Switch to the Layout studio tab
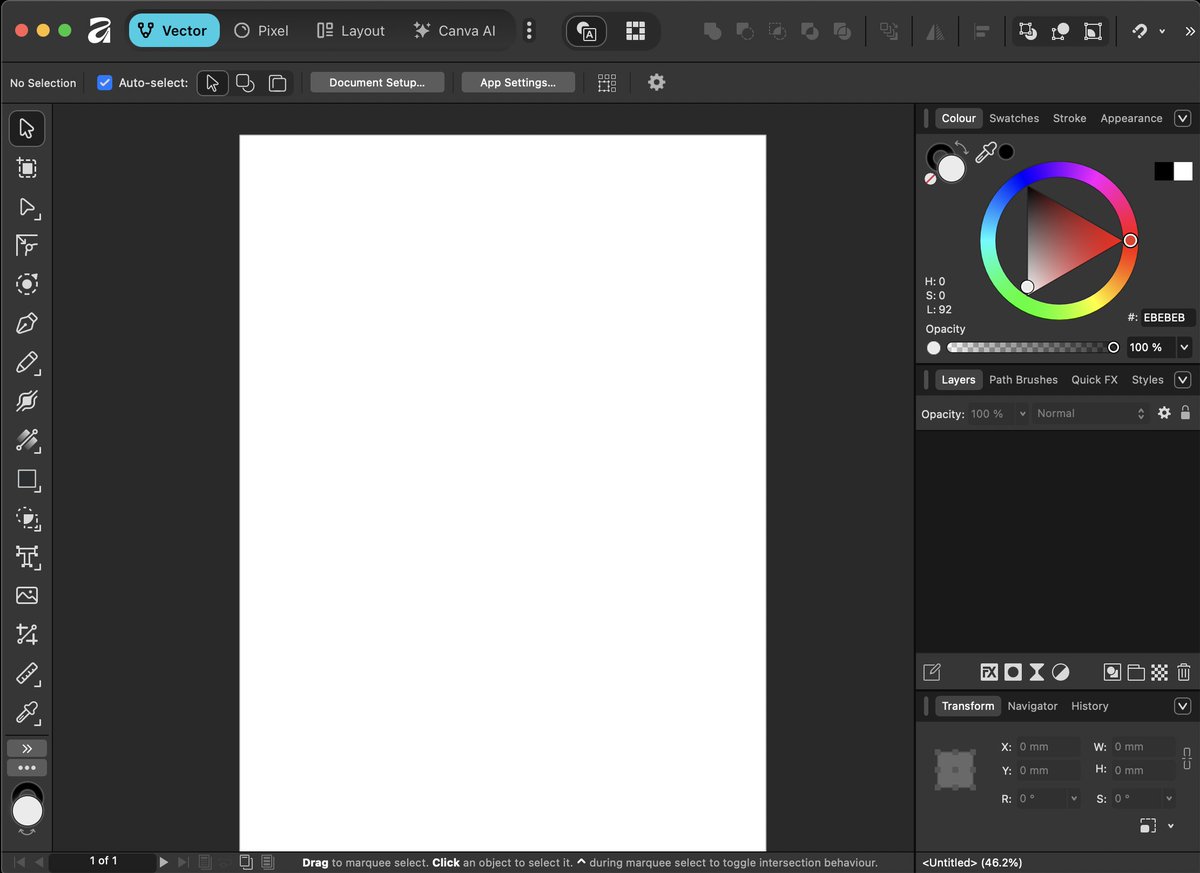This screenshot has height=873, width=1200. [x=351, y=31]
